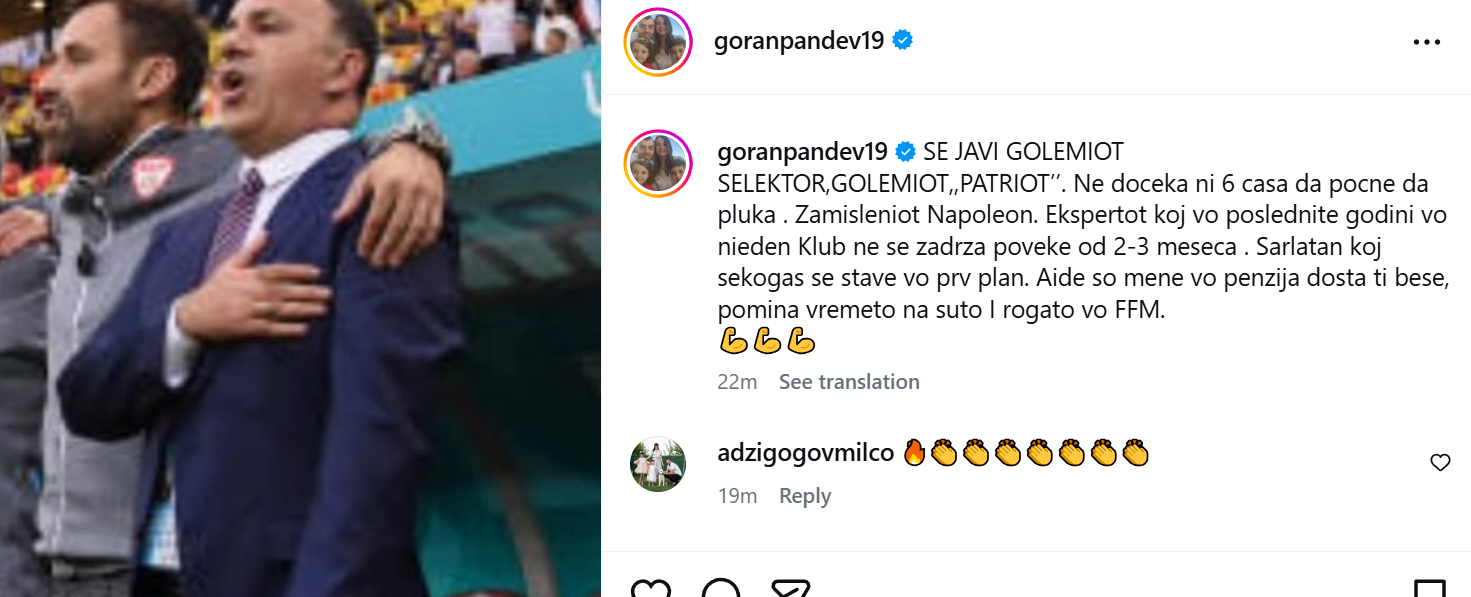Click verified badge in caption line
Image resolution: width=1471 pixels, height=597 pixels.
(906, 152)
